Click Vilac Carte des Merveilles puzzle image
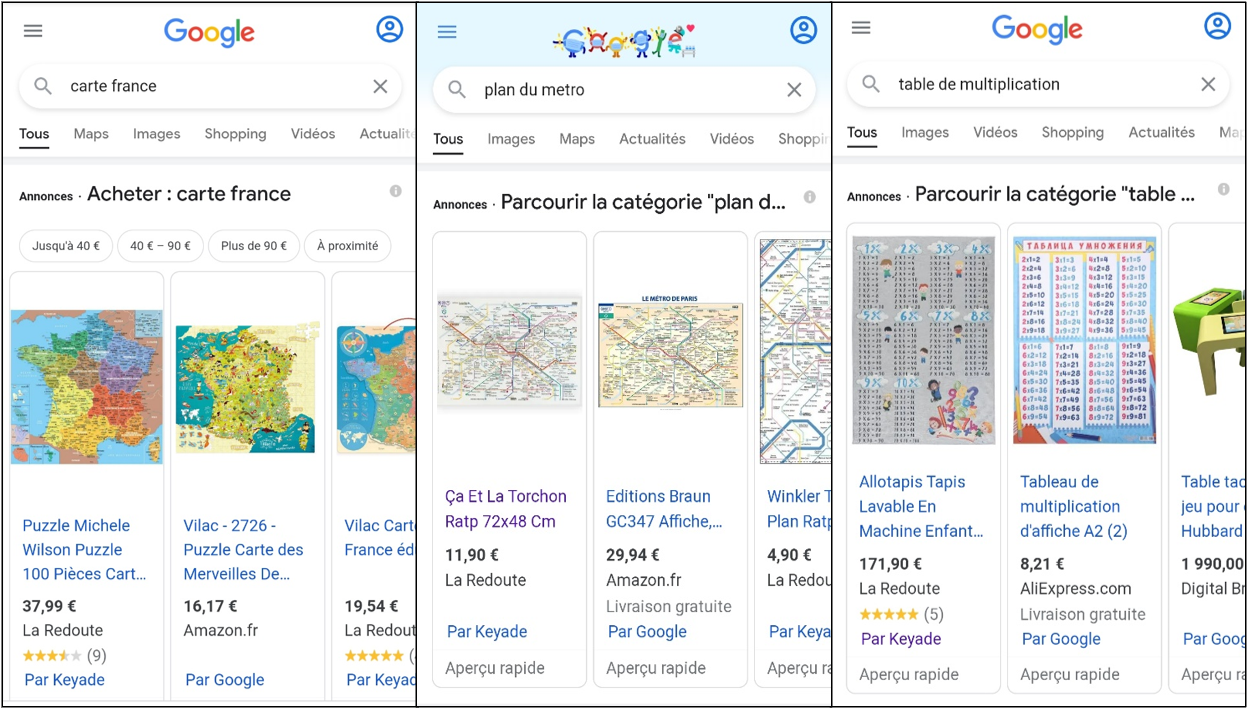Image resolution: width=1248 pixels, height=709 pixels. pyautogui.click(x=247, y=388)
